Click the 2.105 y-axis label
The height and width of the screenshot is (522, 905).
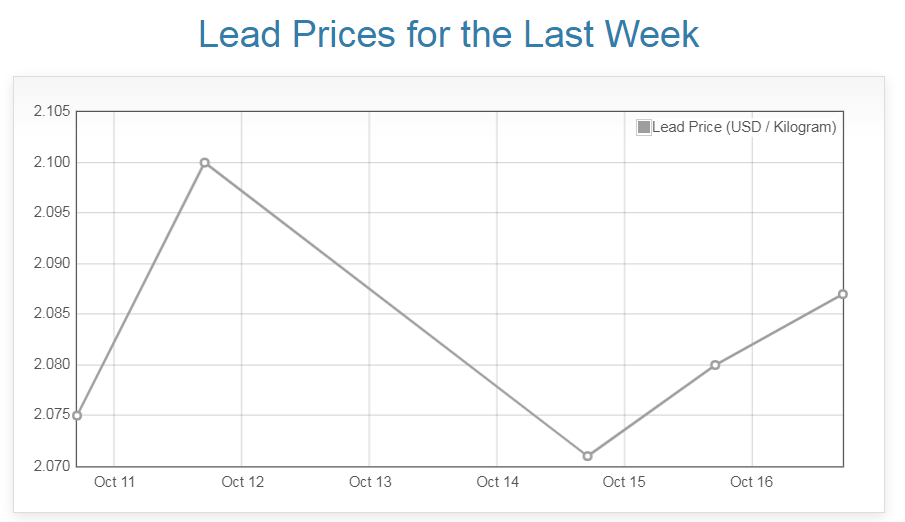pyautogui.click(x=51, y=111)
